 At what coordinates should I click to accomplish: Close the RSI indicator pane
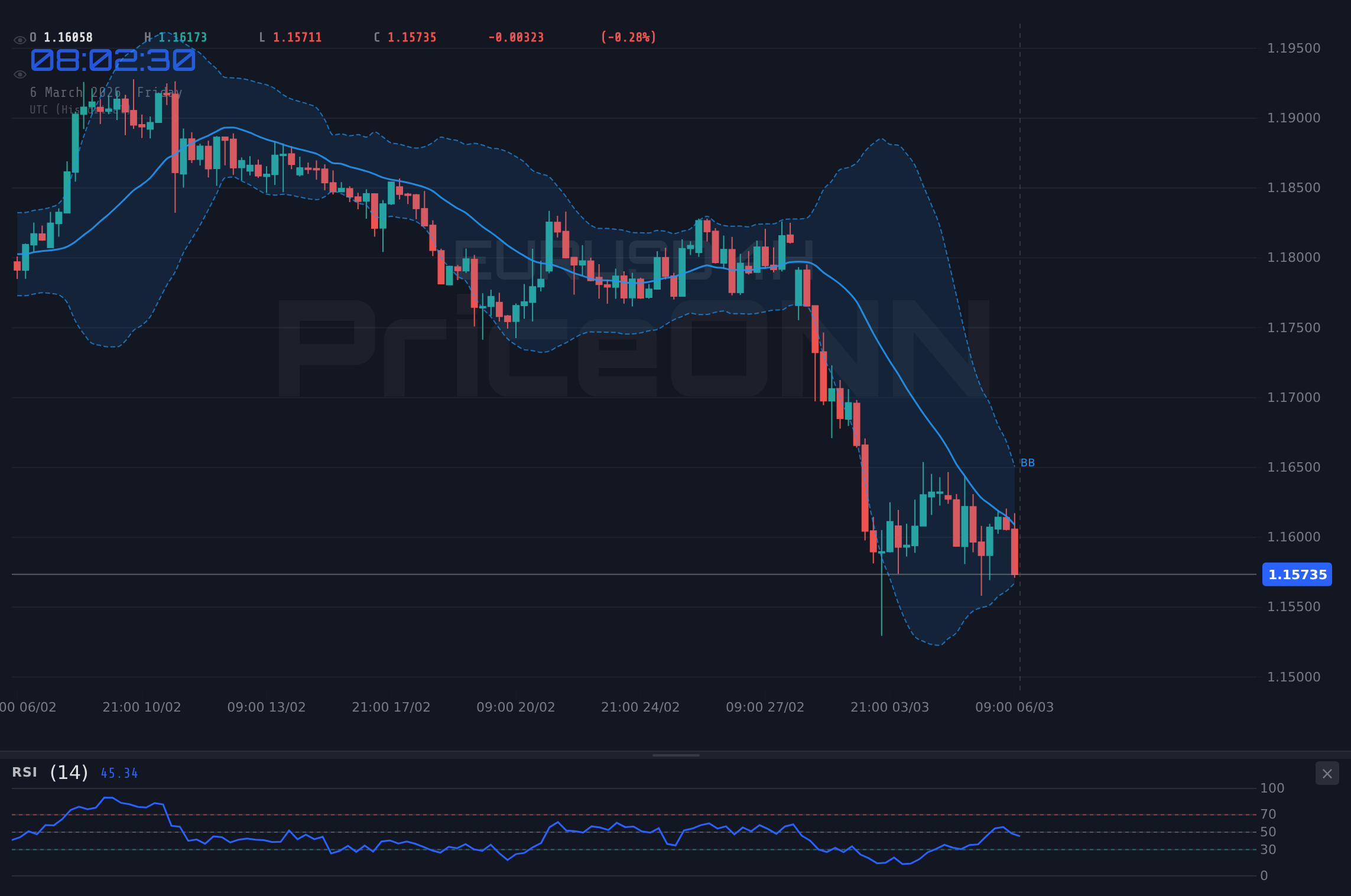point(1327,773)
